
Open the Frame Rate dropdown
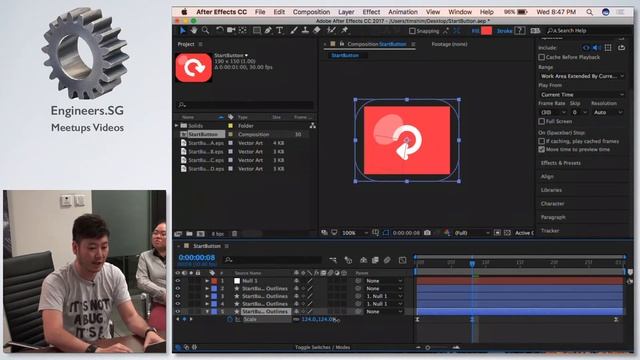pos(553,112)
